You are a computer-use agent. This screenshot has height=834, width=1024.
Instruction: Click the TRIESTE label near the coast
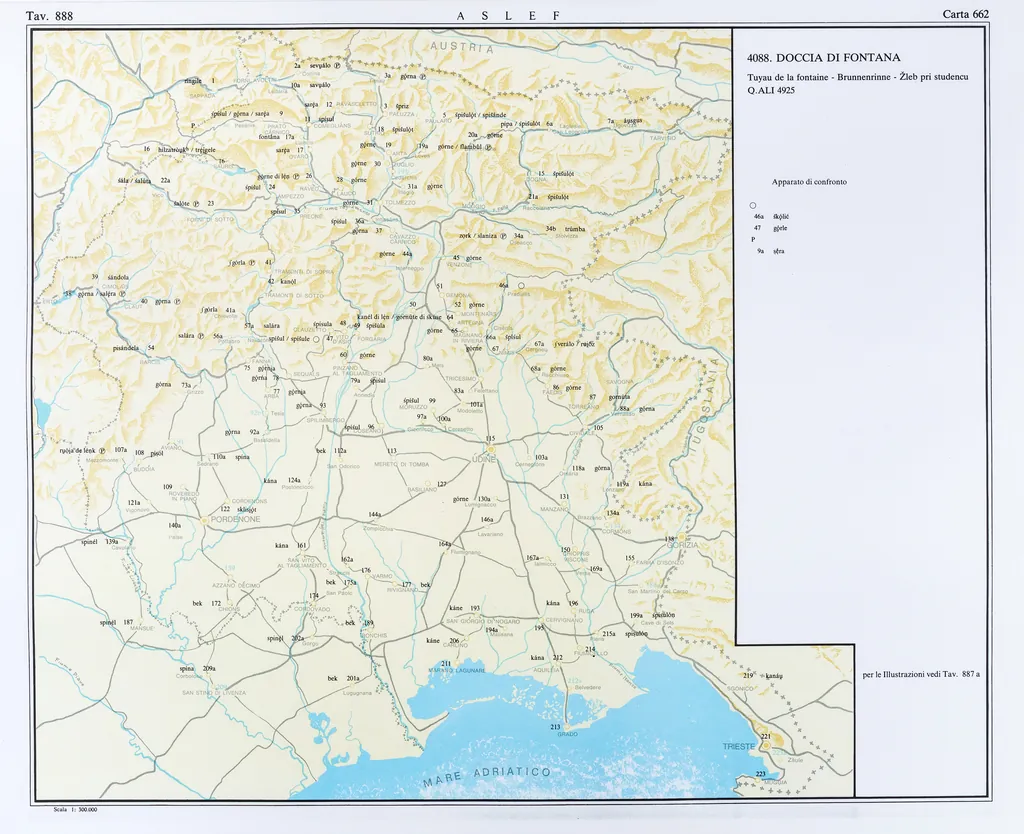point(738,747)
